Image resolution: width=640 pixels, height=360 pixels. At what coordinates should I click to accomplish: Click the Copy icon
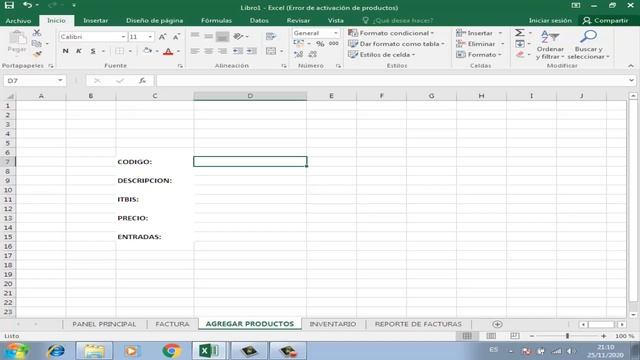(37, 43)
